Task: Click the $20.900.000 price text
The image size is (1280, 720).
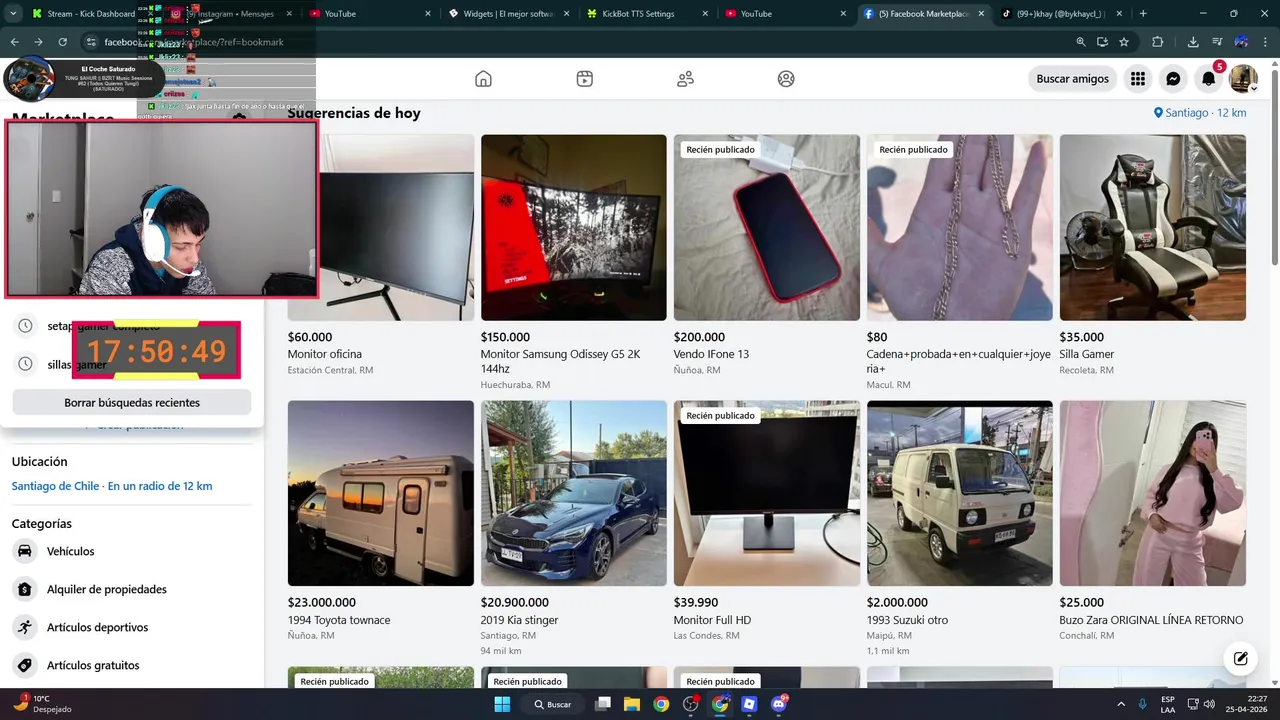Action: click(x=514, y=602)
